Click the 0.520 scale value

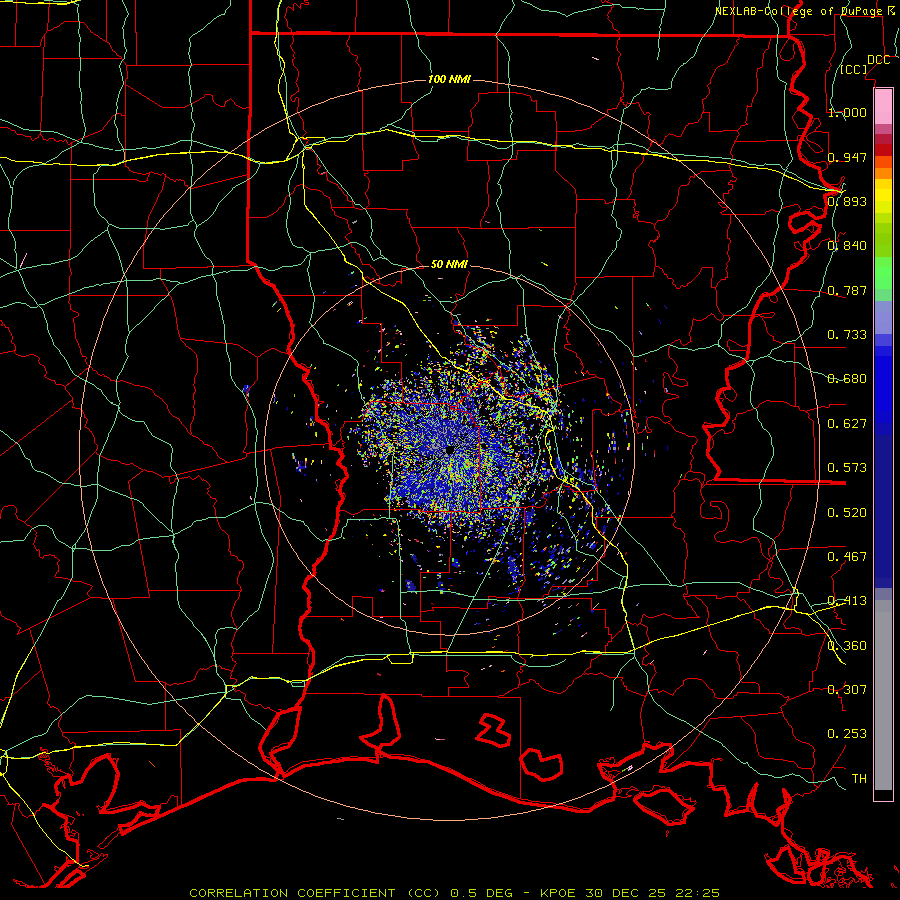point(847,513)
